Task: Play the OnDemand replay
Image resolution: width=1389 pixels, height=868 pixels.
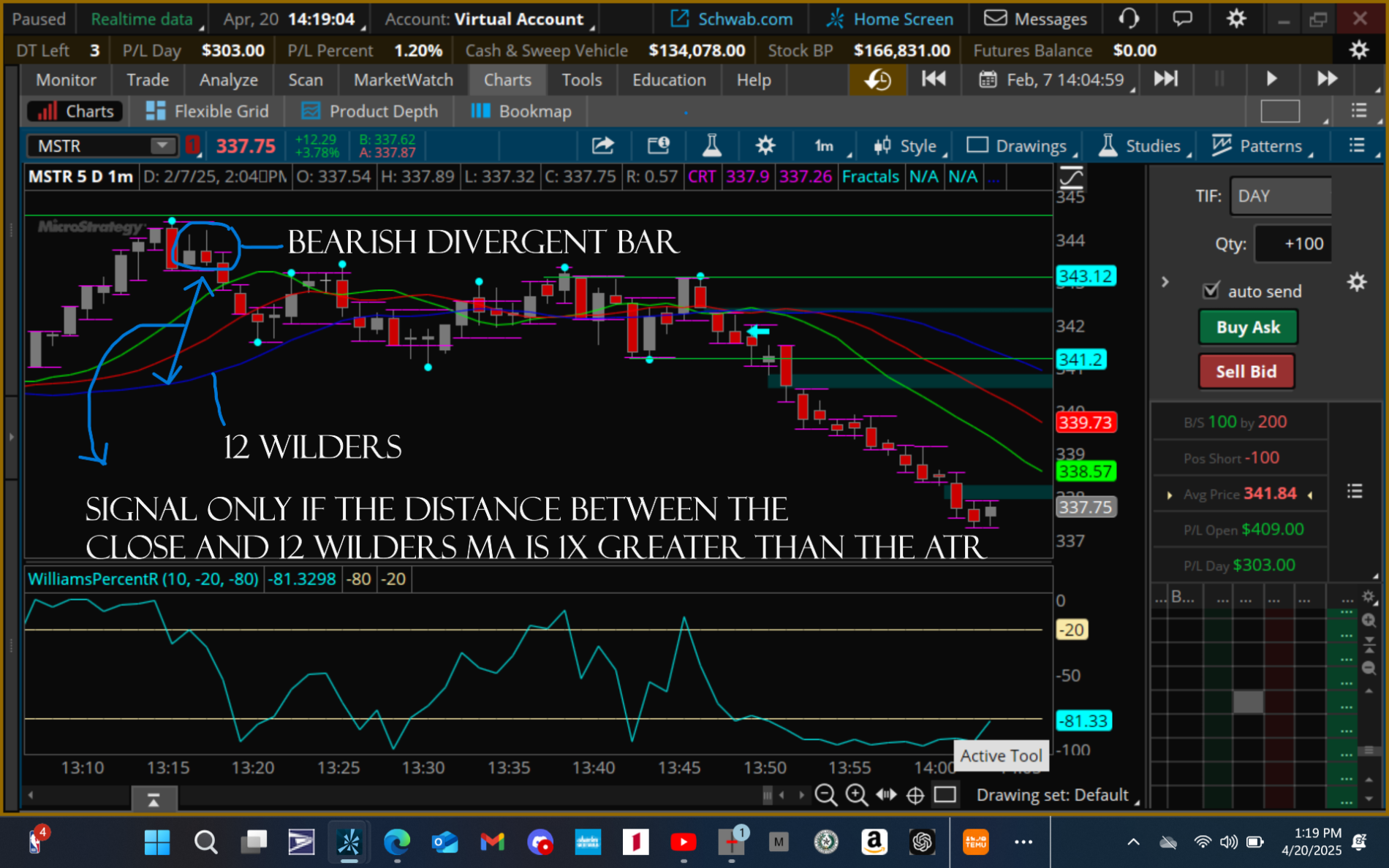Action: [x=1271, y=79]
